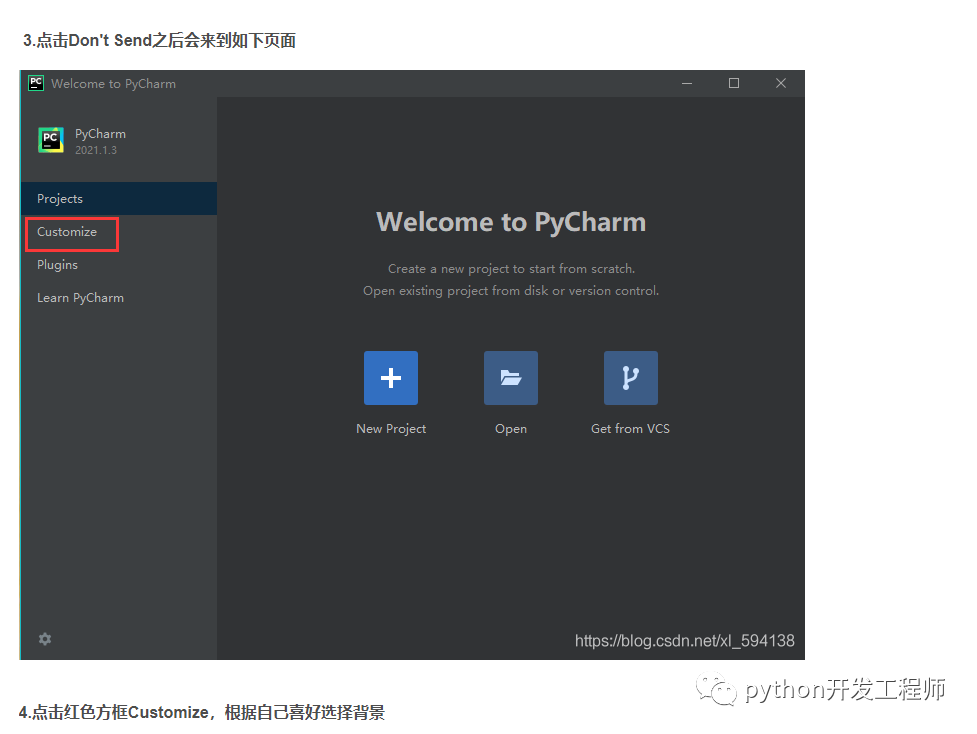This screenshot has height=734, width=977.
Task: Open the Customize section
Action: pyautogui.click(x=67, y=232)
